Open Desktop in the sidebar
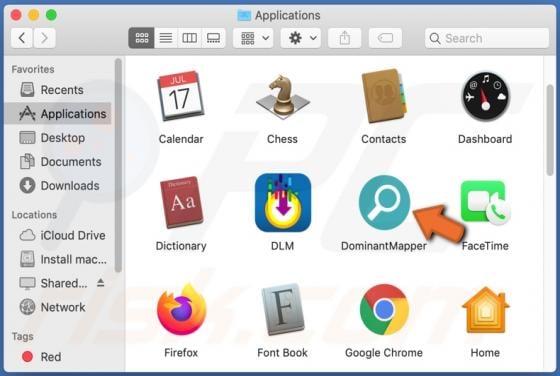 tap(58, 138)
